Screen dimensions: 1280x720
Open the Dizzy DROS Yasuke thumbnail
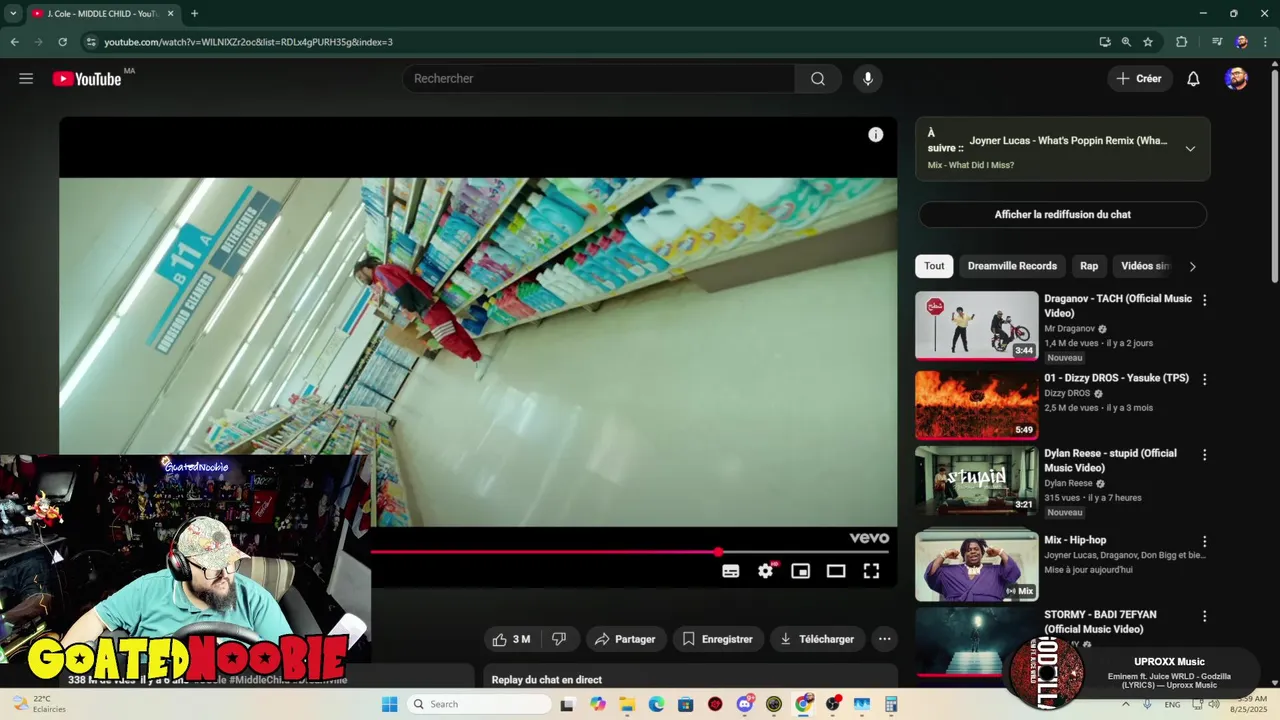coord(977,406)
